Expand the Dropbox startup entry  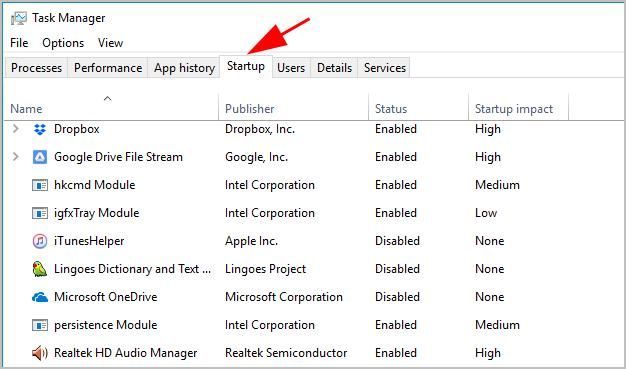[x=16, y=129]
